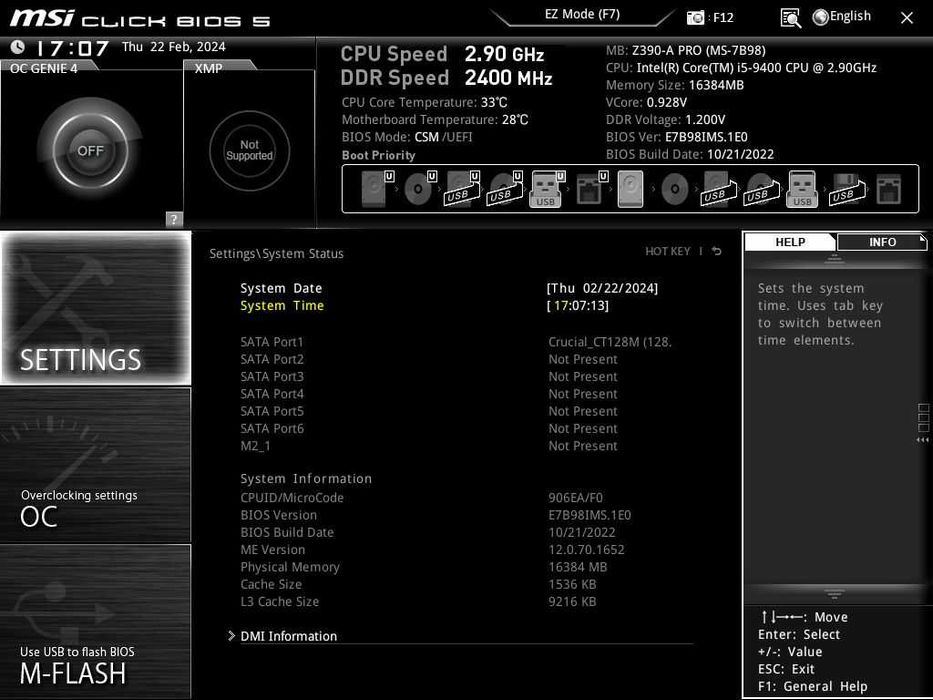Click the MSI Click BIOS 5 logo
933x700 pixels.
point(140,18)
